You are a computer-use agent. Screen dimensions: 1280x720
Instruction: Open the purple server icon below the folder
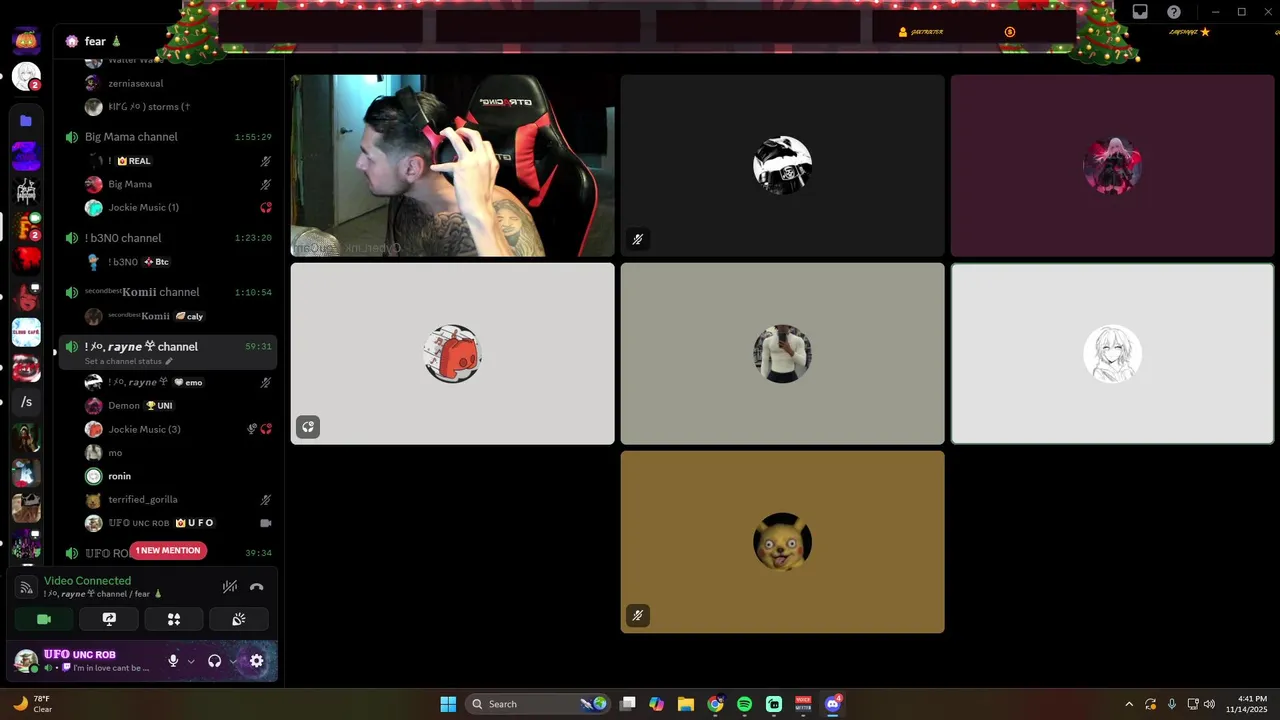coord(26,156)
